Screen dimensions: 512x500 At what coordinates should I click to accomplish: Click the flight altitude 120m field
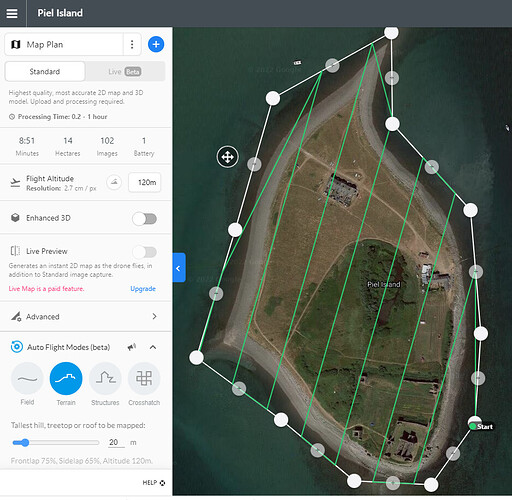coord(145,182)
